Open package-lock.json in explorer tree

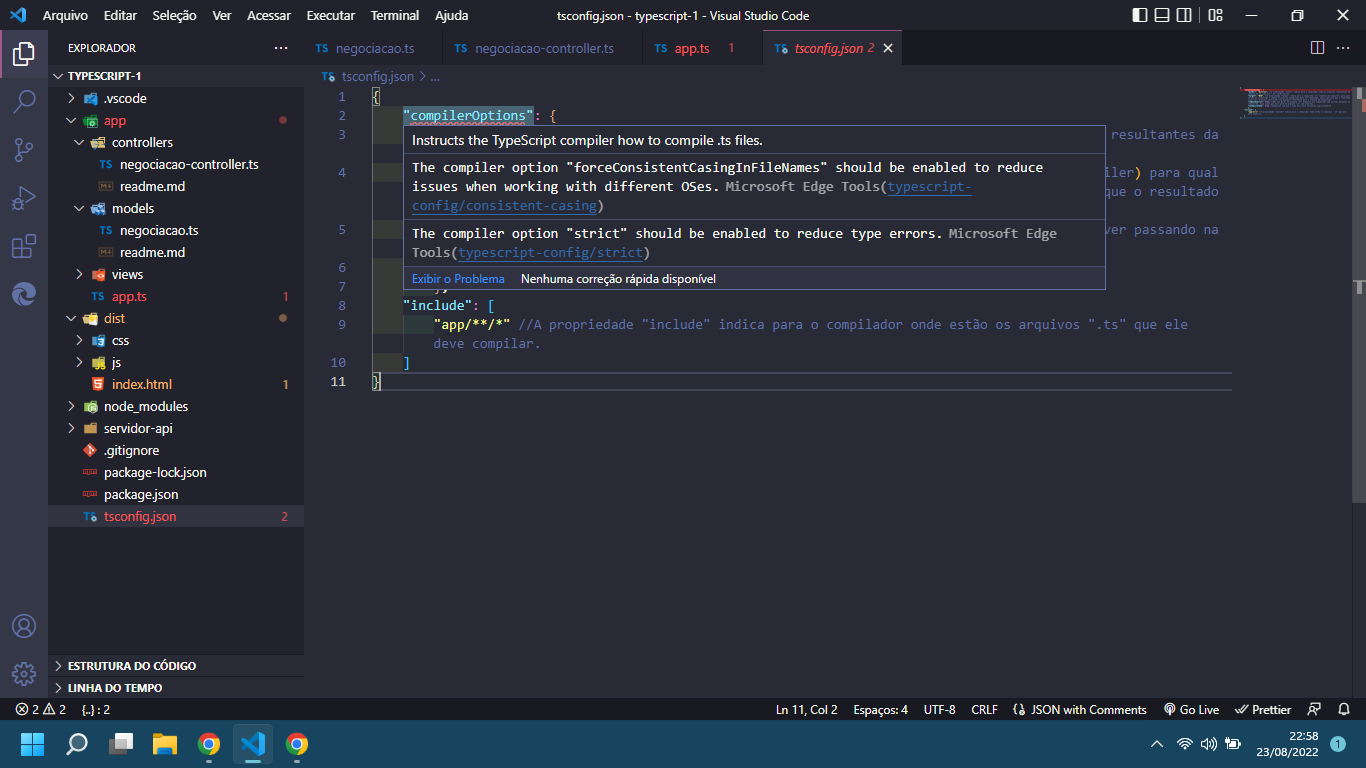(176, 472)
